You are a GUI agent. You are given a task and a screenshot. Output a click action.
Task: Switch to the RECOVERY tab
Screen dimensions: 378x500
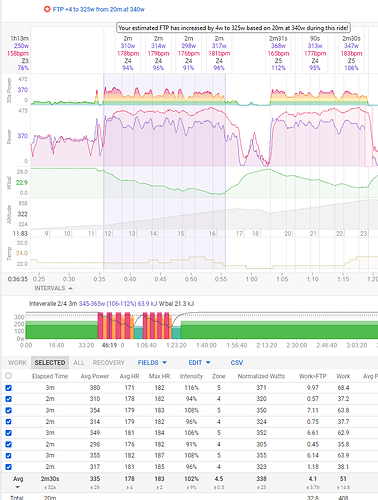(x=108, y=363)
